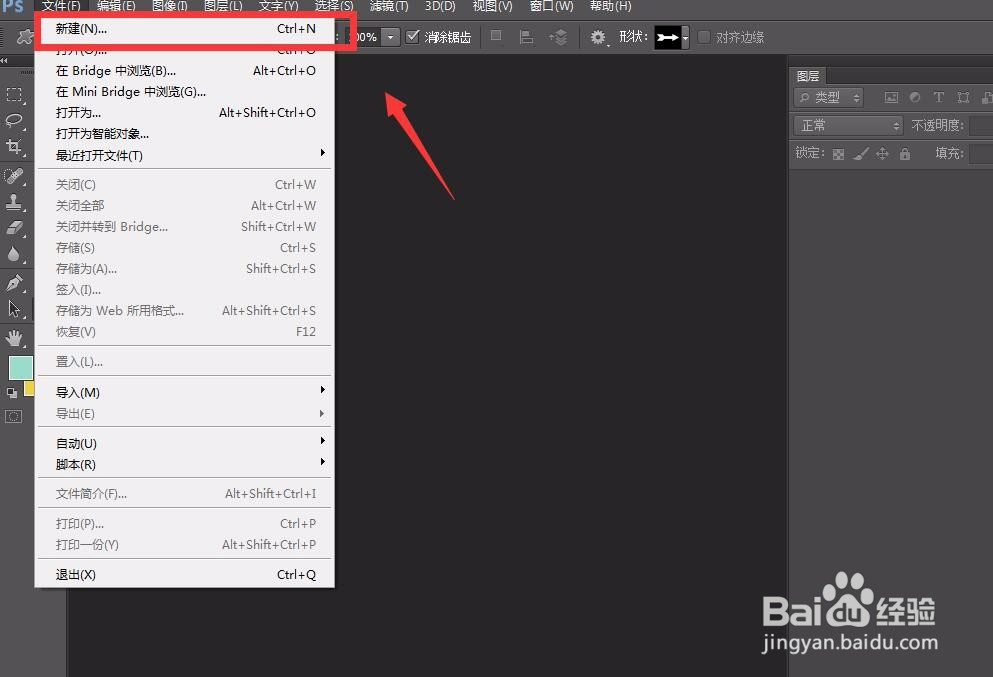Select the Lasso tool
The width and height of the screenshot is (993, 677).
click(14, 120)
